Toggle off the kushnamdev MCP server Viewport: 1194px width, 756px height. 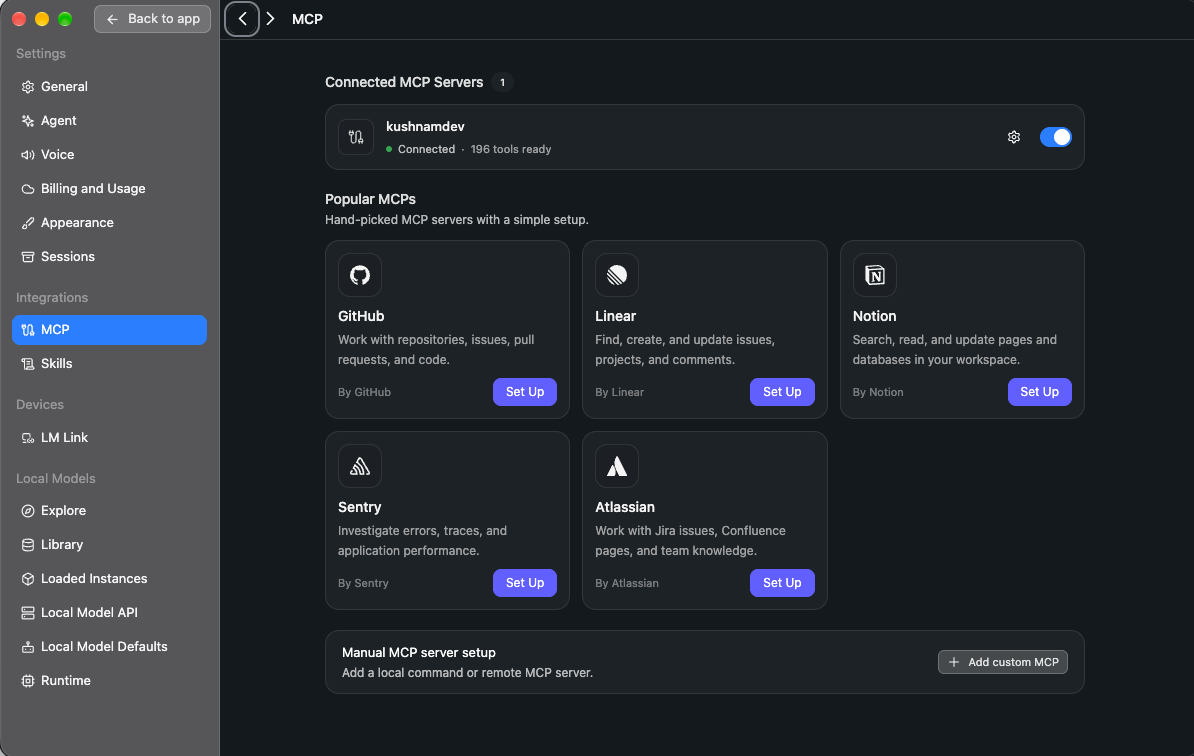(x=1055, y=137)
